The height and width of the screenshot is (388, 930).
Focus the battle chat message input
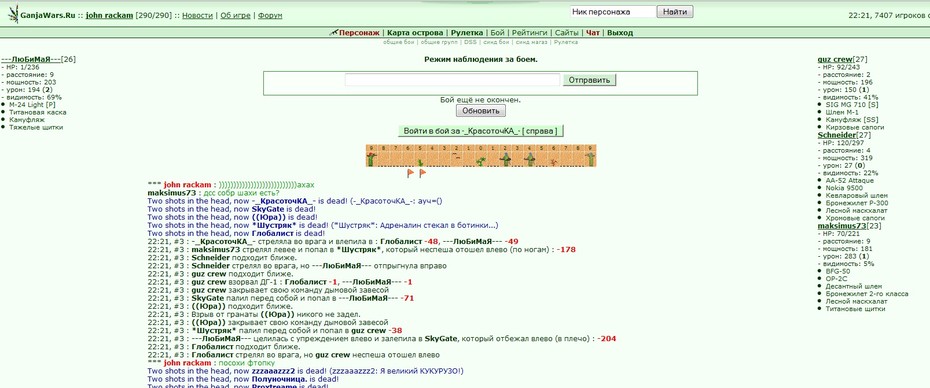[x=453, y=80]
